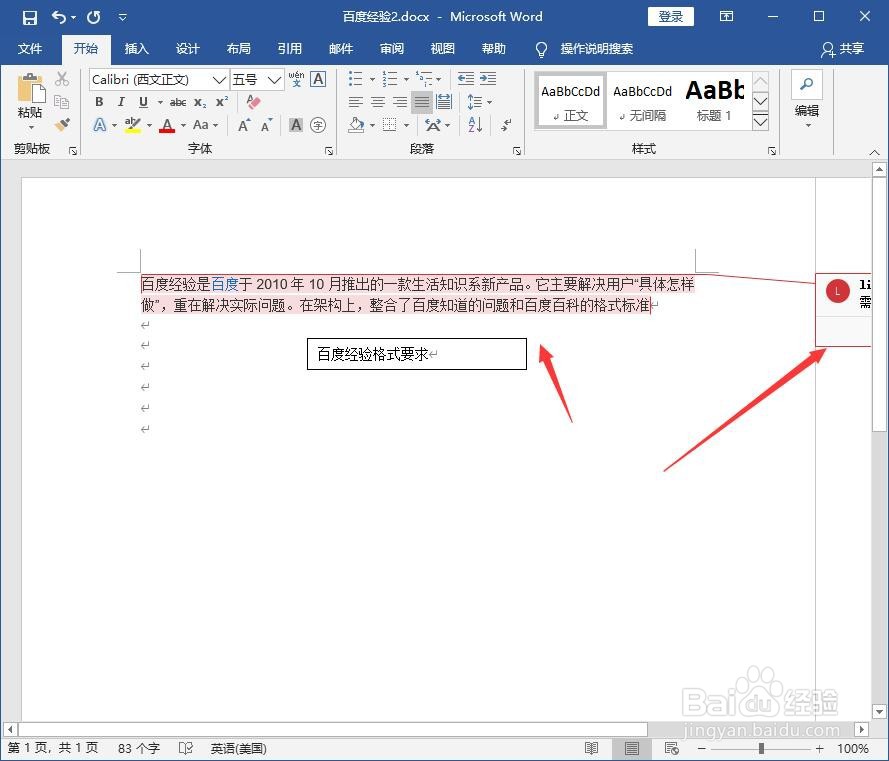889x761 pixels.
Task: Open Customize Quick Access Toolbar dropdown
Action: [x=122, y=18]
